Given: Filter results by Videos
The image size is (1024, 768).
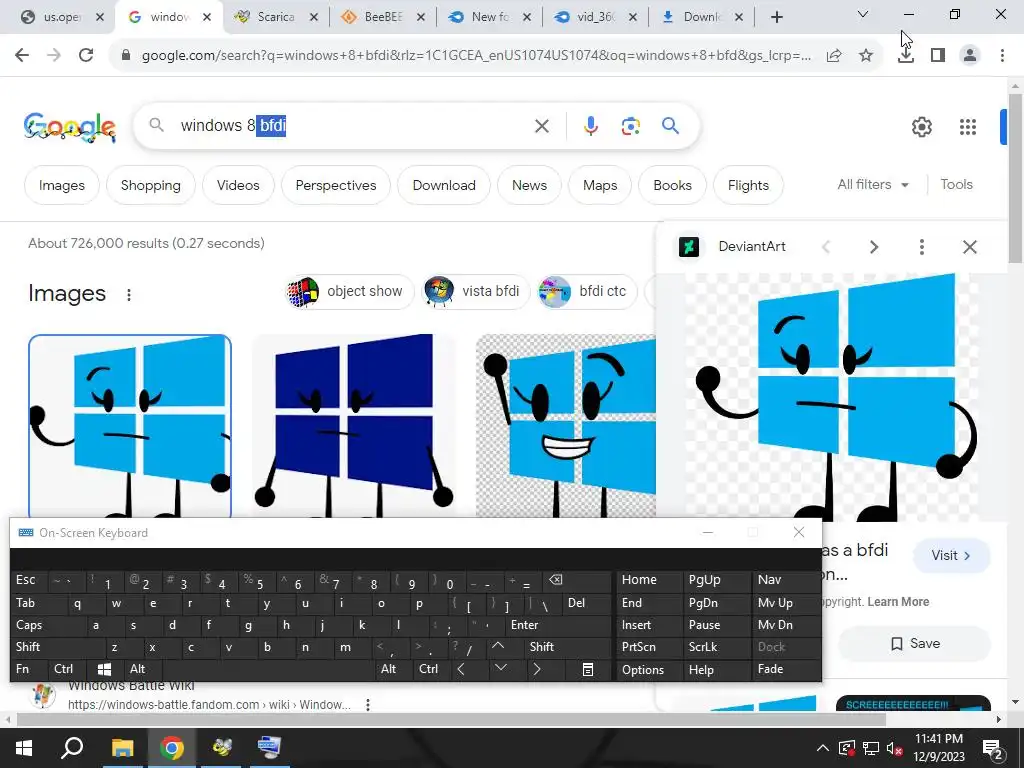Looking at the screenshot, I should pos(238,185).
